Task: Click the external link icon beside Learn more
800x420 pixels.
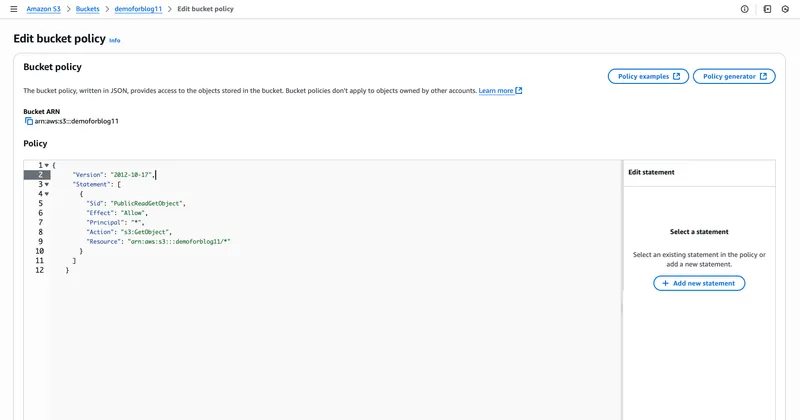Action: [x=519, y=91]
